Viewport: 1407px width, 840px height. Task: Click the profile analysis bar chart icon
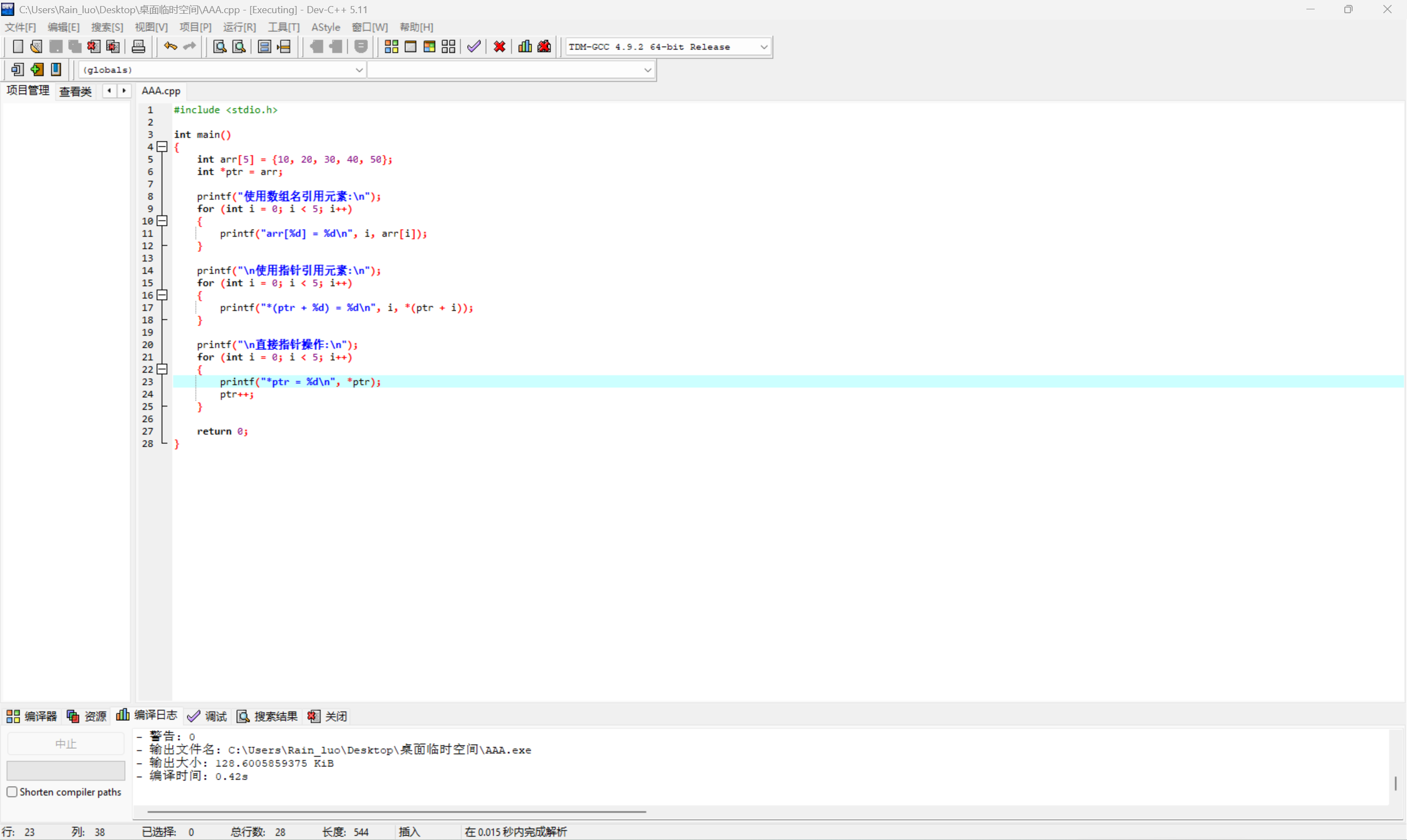pyautogui.click(x=525, y=46)
